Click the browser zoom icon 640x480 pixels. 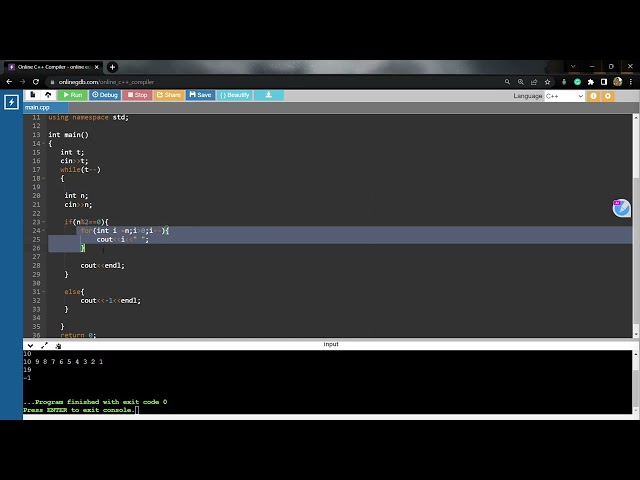521,82
